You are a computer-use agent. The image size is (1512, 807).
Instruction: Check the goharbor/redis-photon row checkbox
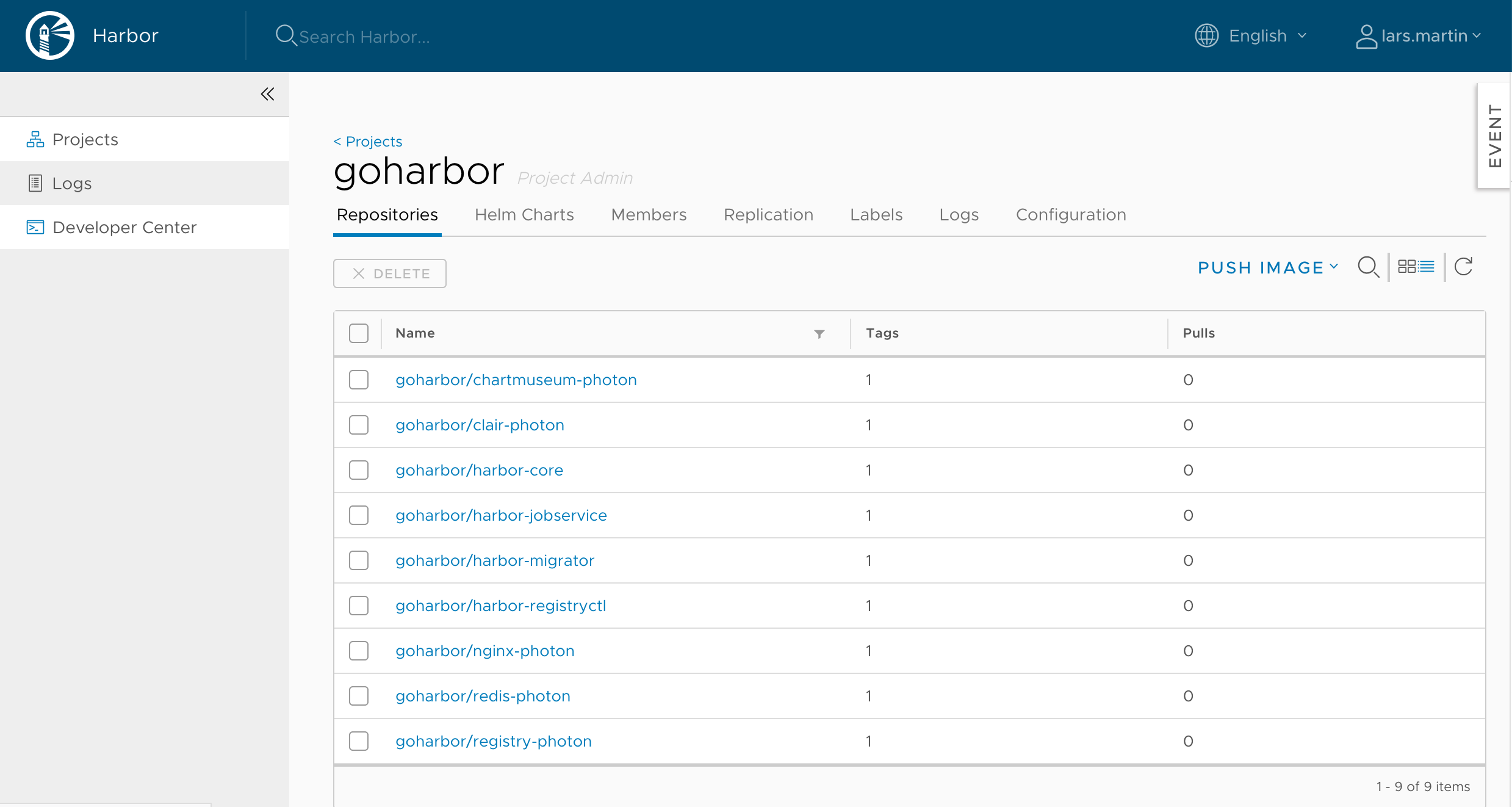[x=359, y=696]
